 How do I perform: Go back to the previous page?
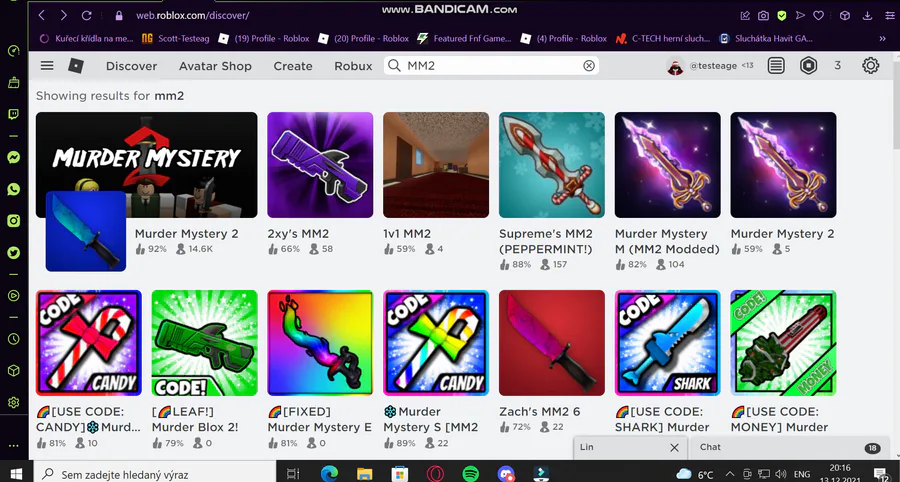(x=42, y=15)
